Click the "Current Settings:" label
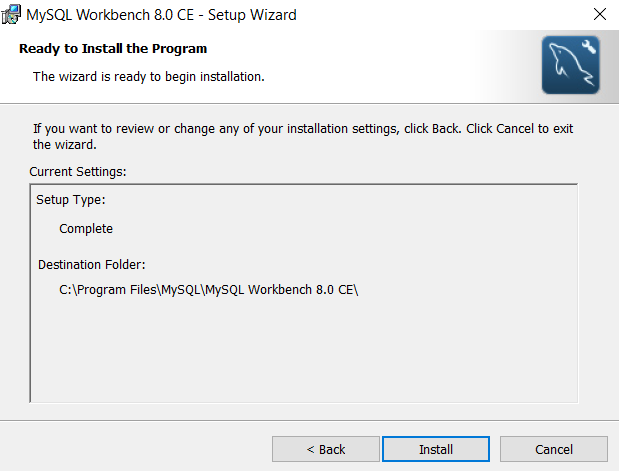The height and width of the screenshot is (471, 619). click(78, 172)
